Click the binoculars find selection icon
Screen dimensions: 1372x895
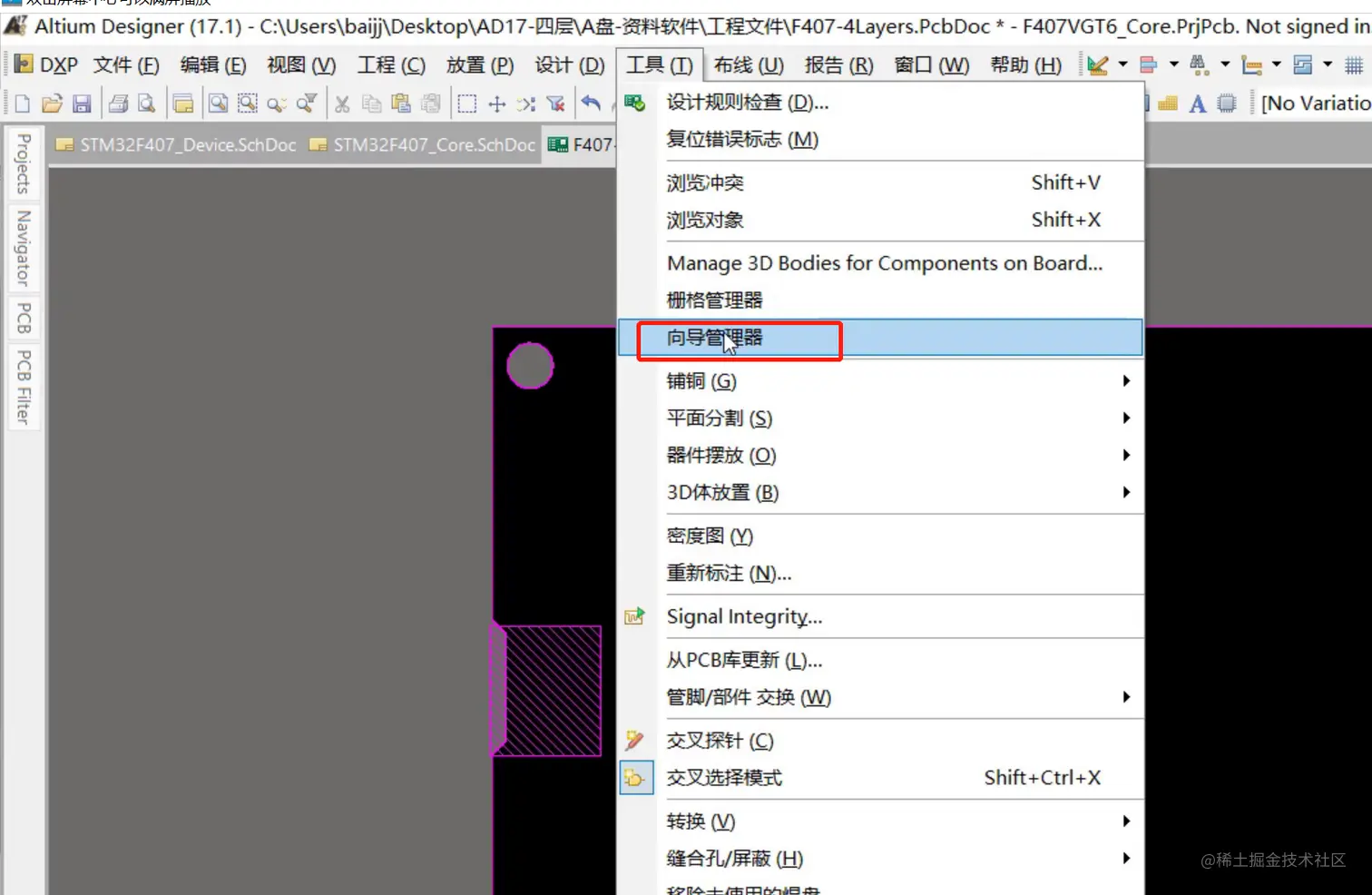coord(1199,65)
